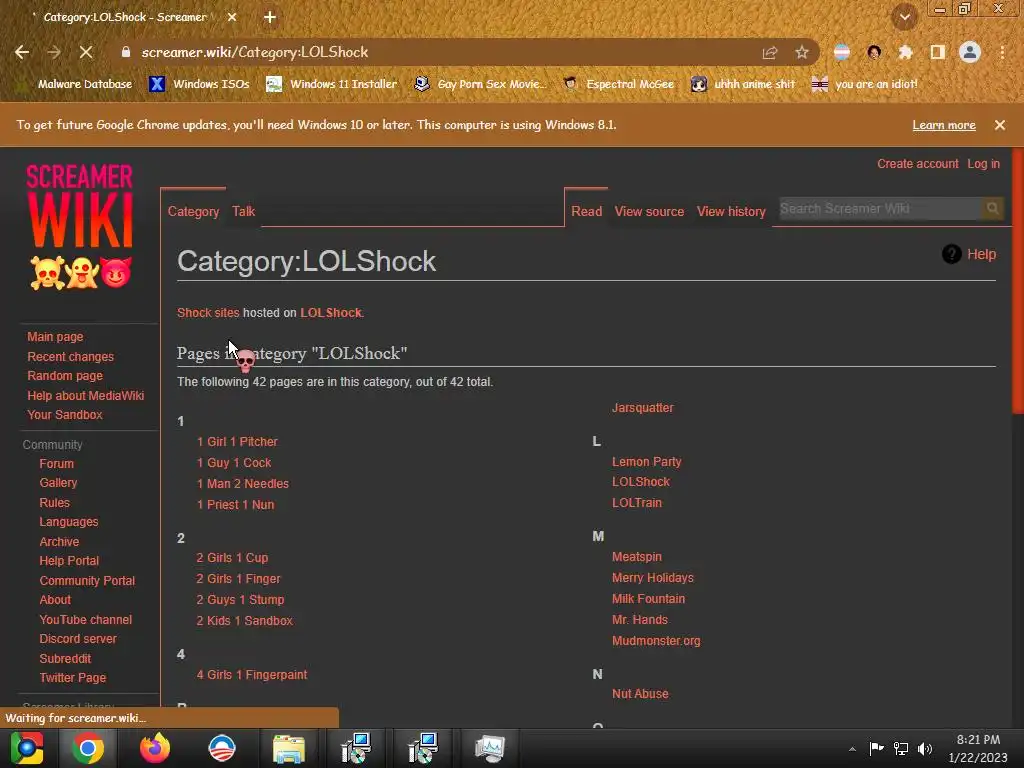Screen dimensions: 1024x768
Task: Click Learn more in the update notice
Action: (x=944, y=125)
